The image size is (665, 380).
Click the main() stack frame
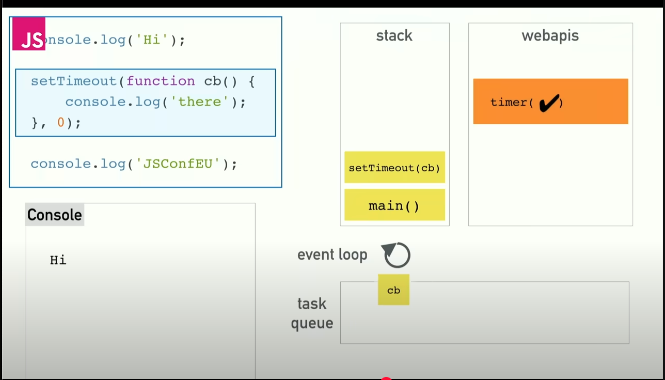point(394,205)
